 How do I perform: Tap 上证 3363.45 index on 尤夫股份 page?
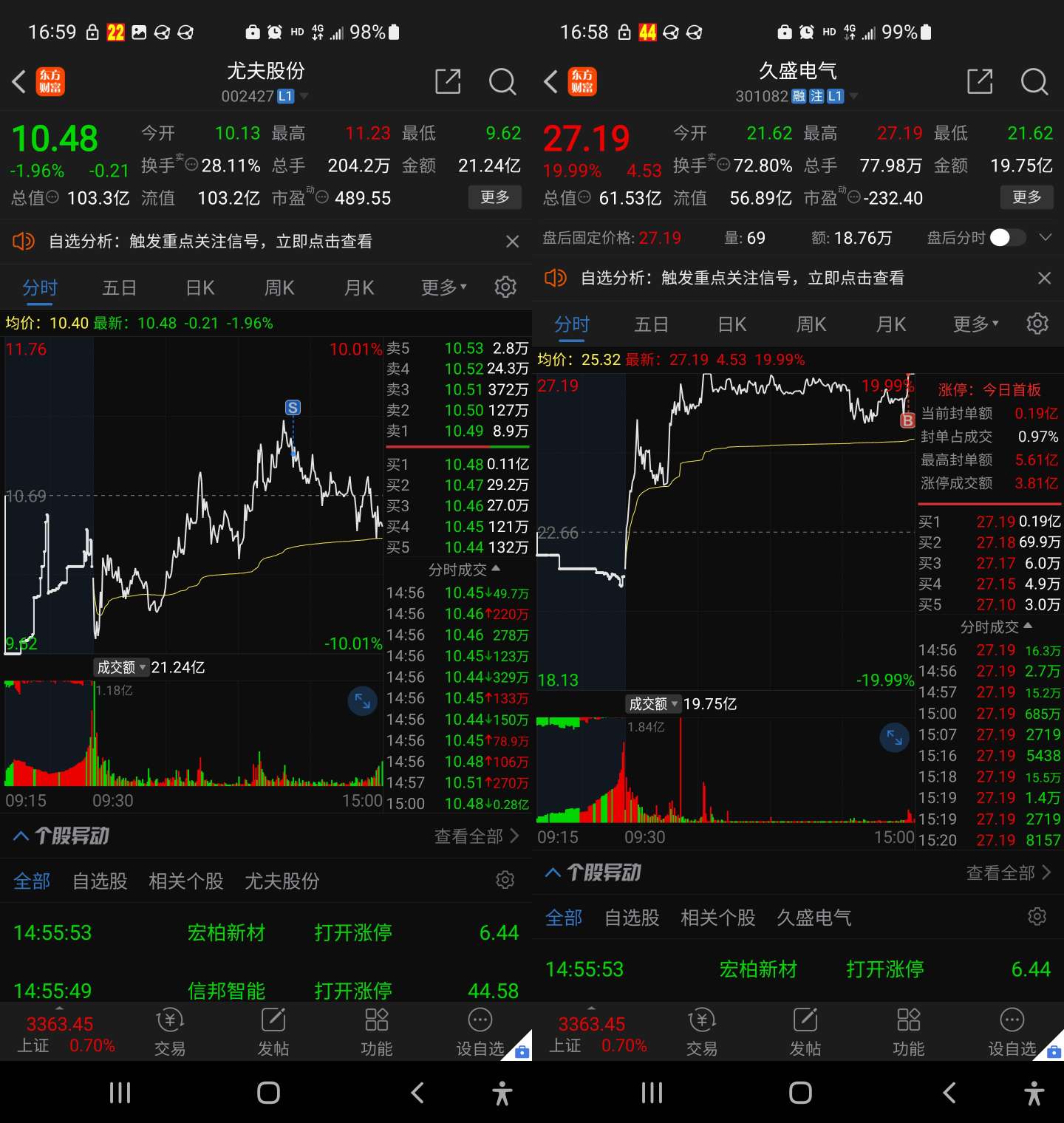tap(66, 1034)
